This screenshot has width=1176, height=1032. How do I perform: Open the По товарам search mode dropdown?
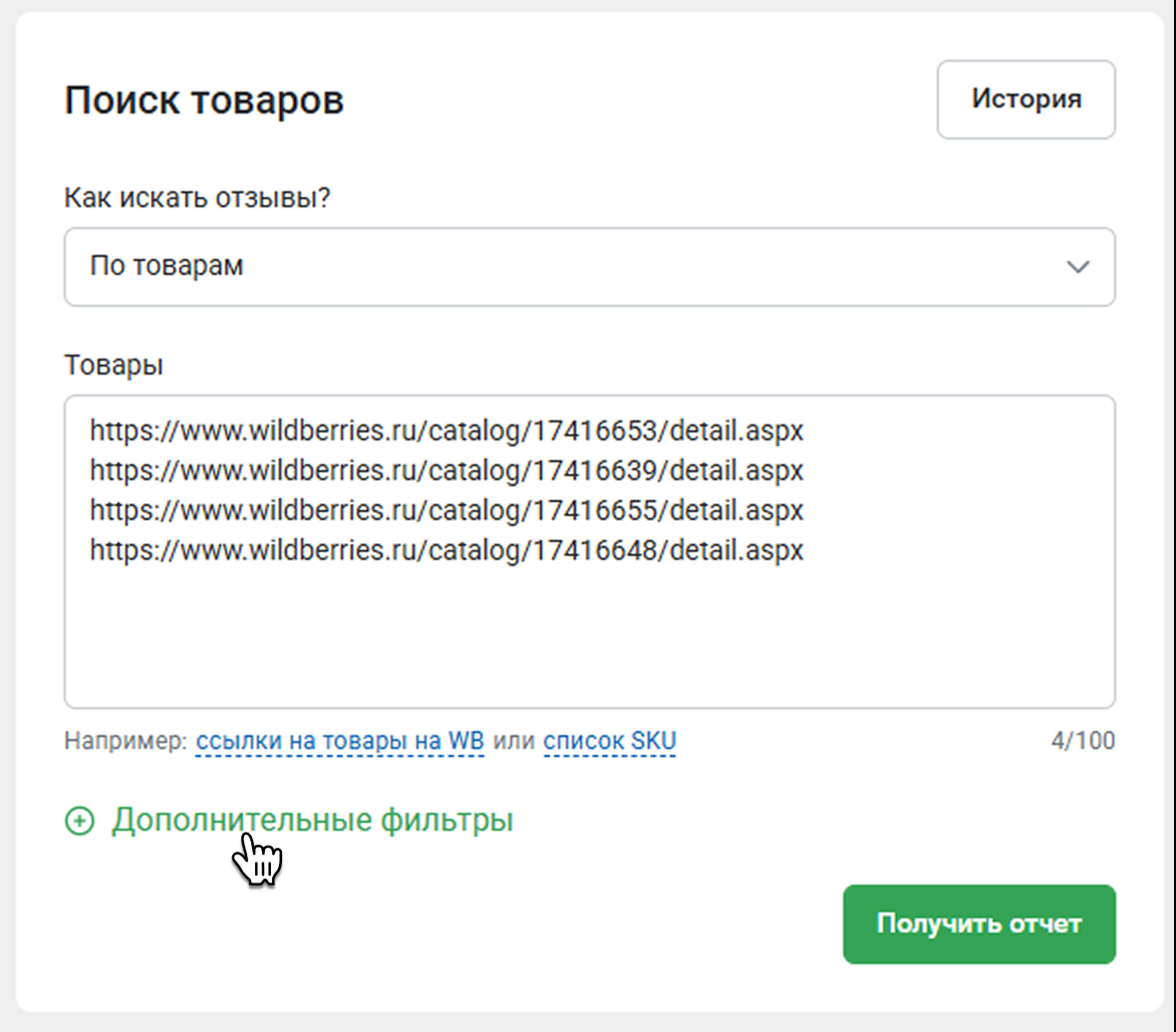click(x=588, y=267)
